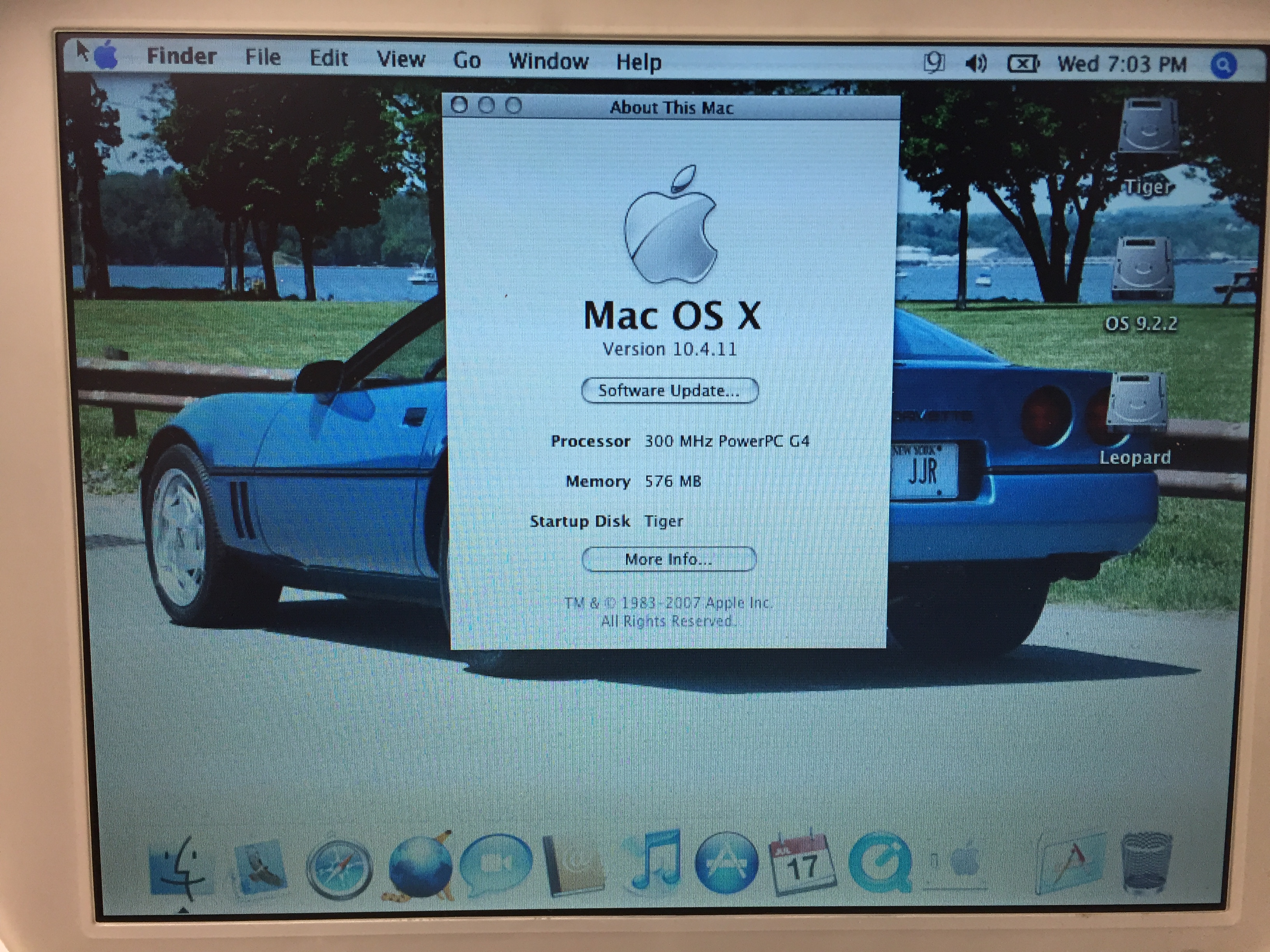This screenshot has width=1270, height=952.
Task: Open Safari compass icon in Dock
Action: (339, 869)
